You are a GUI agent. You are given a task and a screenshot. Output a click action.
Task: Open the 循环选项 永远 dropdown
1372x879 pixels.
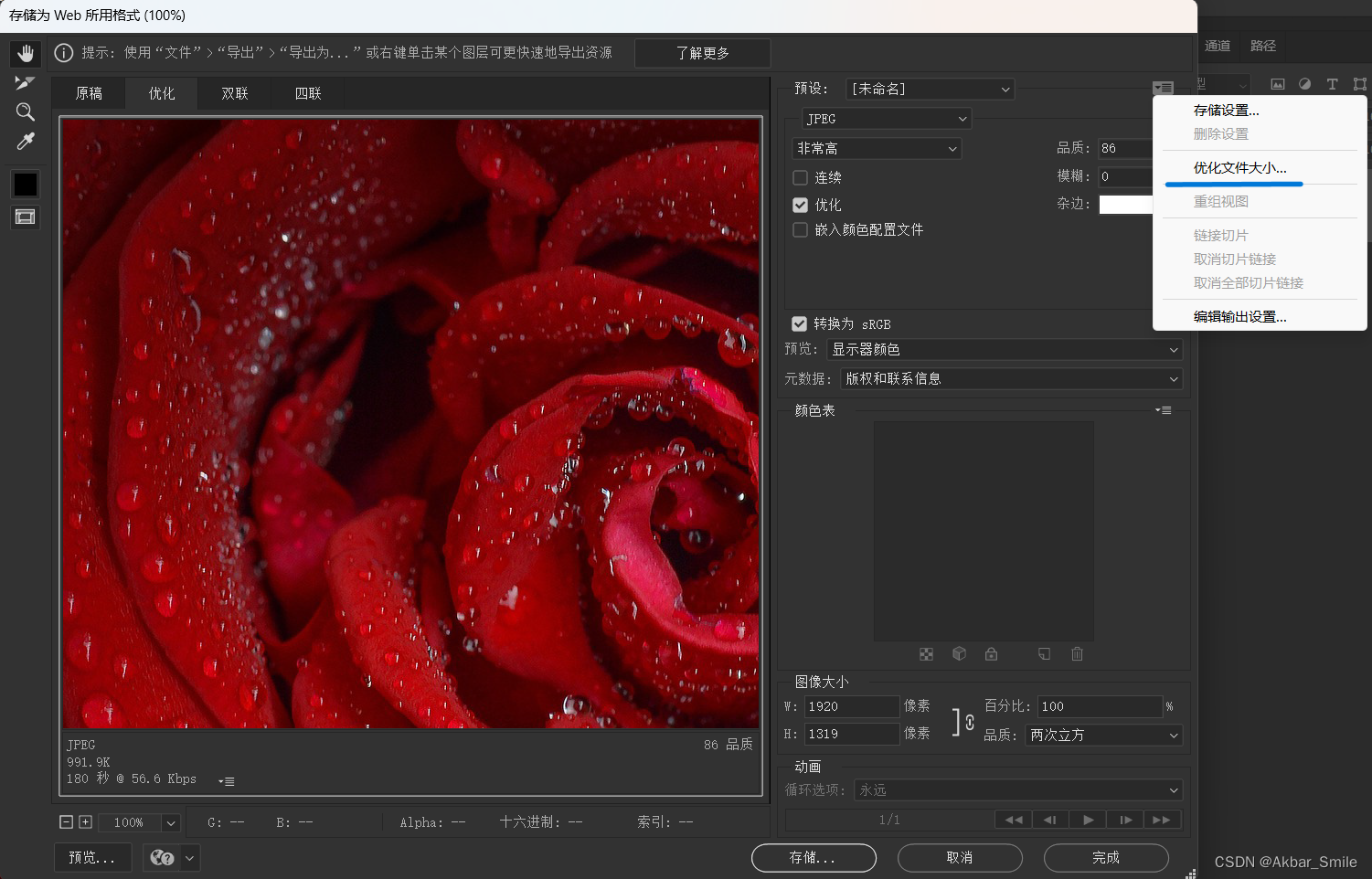coord(1018,789)
